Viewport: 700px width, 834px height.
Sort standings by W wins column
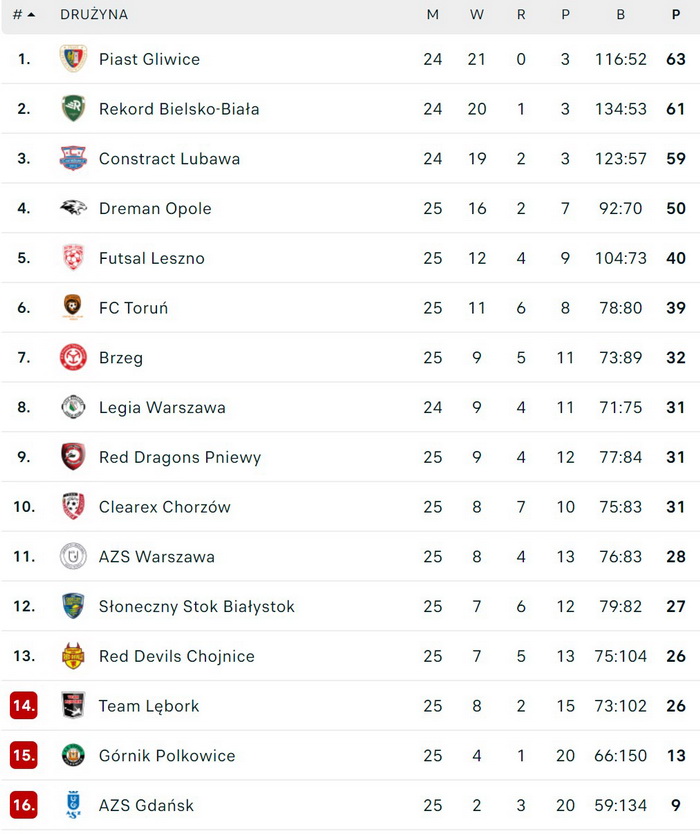pos(477,15)
